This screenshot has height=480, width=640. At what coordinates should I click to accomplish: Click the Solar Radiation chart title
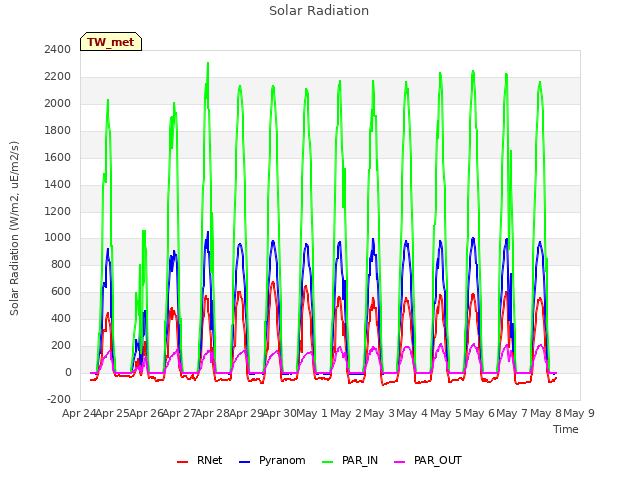pos(319,11)
